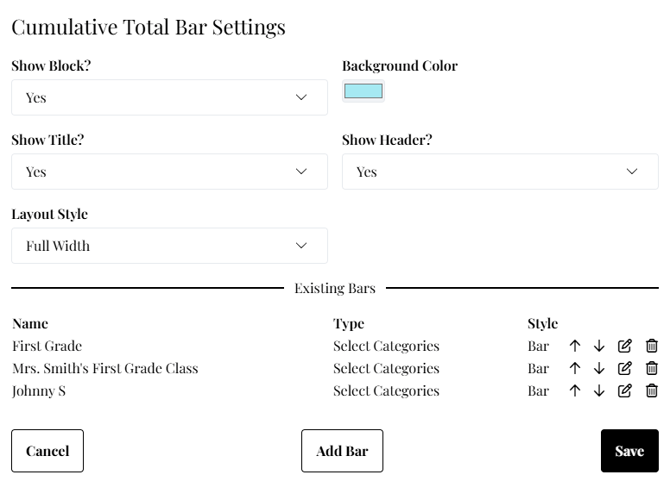Delete the First Grade bar
The height and width of the screenshot is (481, 670).
pos(651,346)
